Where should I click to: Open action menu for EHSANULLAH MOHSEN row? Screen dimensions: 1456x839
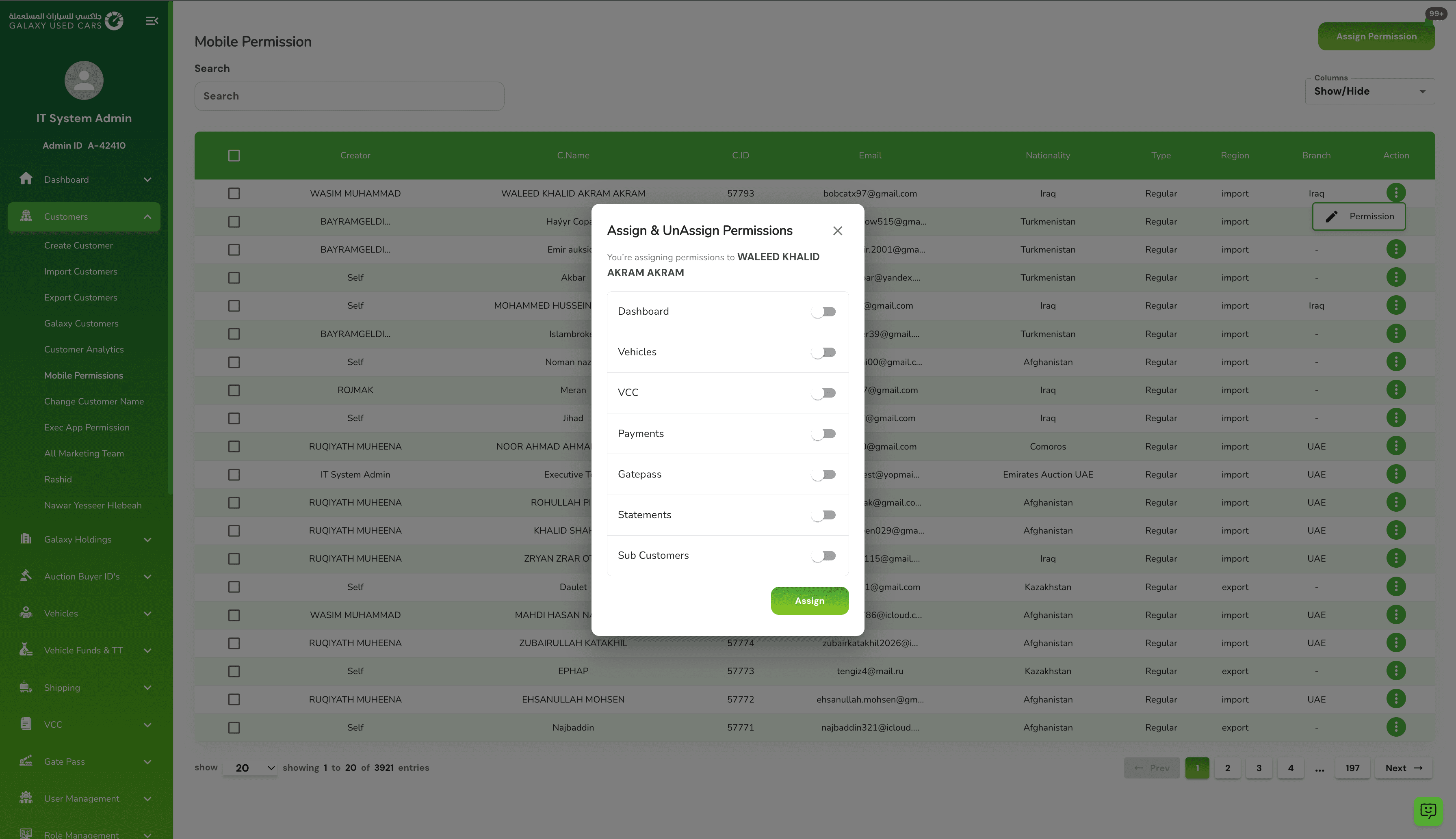pos(1396,699)
